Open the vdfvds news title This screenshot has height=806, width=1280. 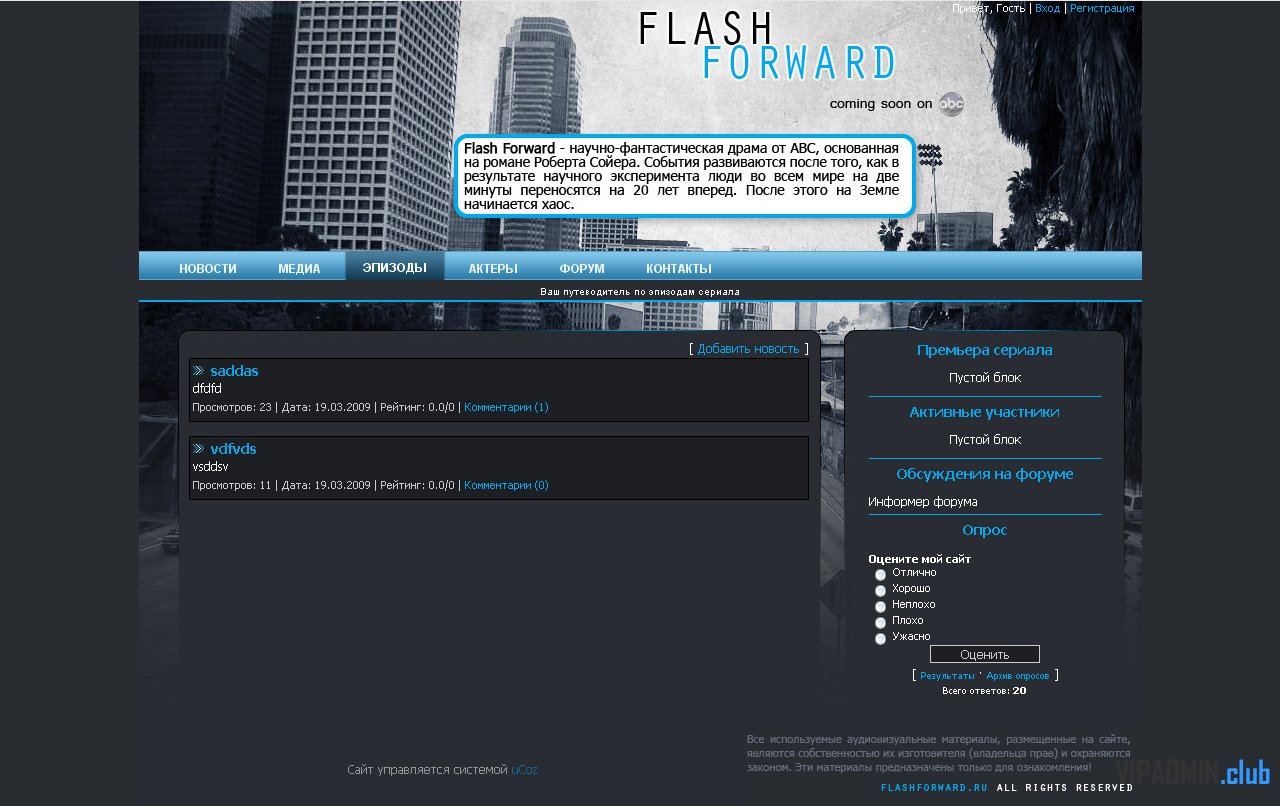[x=233, y=449]
